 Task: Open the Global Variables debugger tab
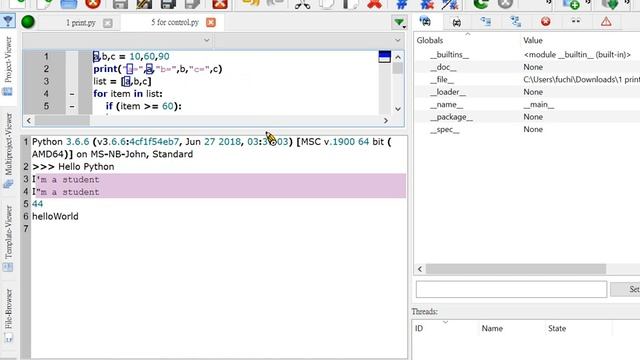click(x=425, y=22)
